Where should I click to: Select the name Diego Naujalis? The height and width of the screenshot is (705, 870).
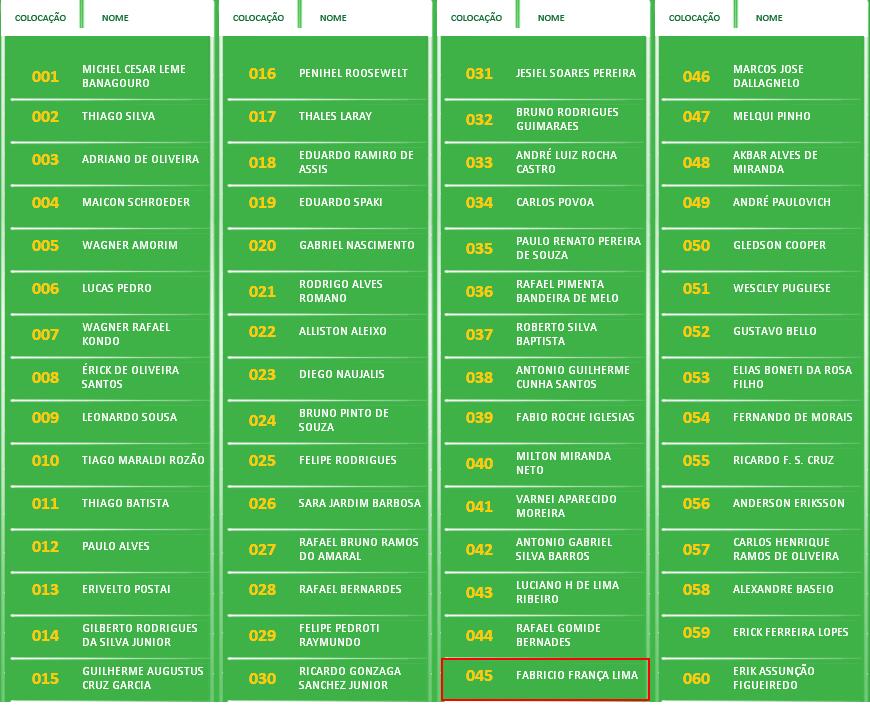coord(341,374)
